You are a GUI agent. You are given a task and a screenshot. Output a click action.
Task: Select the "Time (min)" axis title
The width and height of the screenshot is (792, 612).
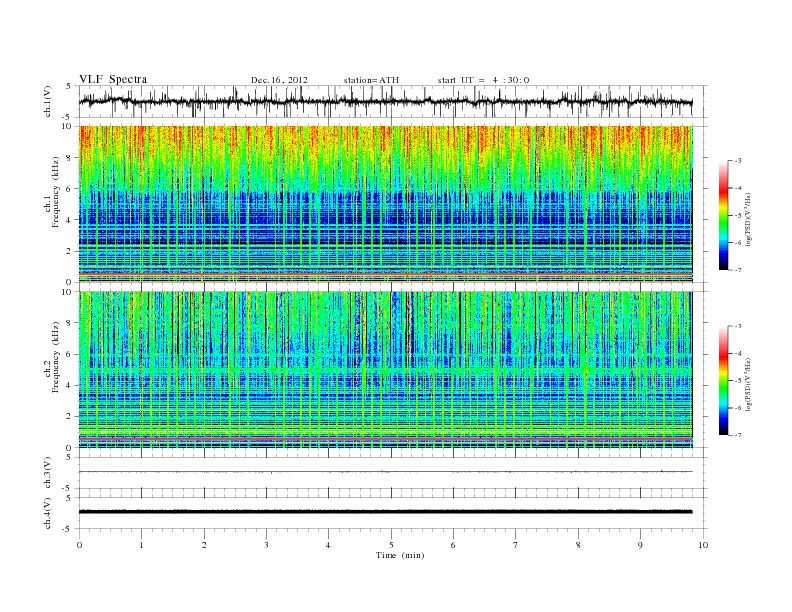400,555
